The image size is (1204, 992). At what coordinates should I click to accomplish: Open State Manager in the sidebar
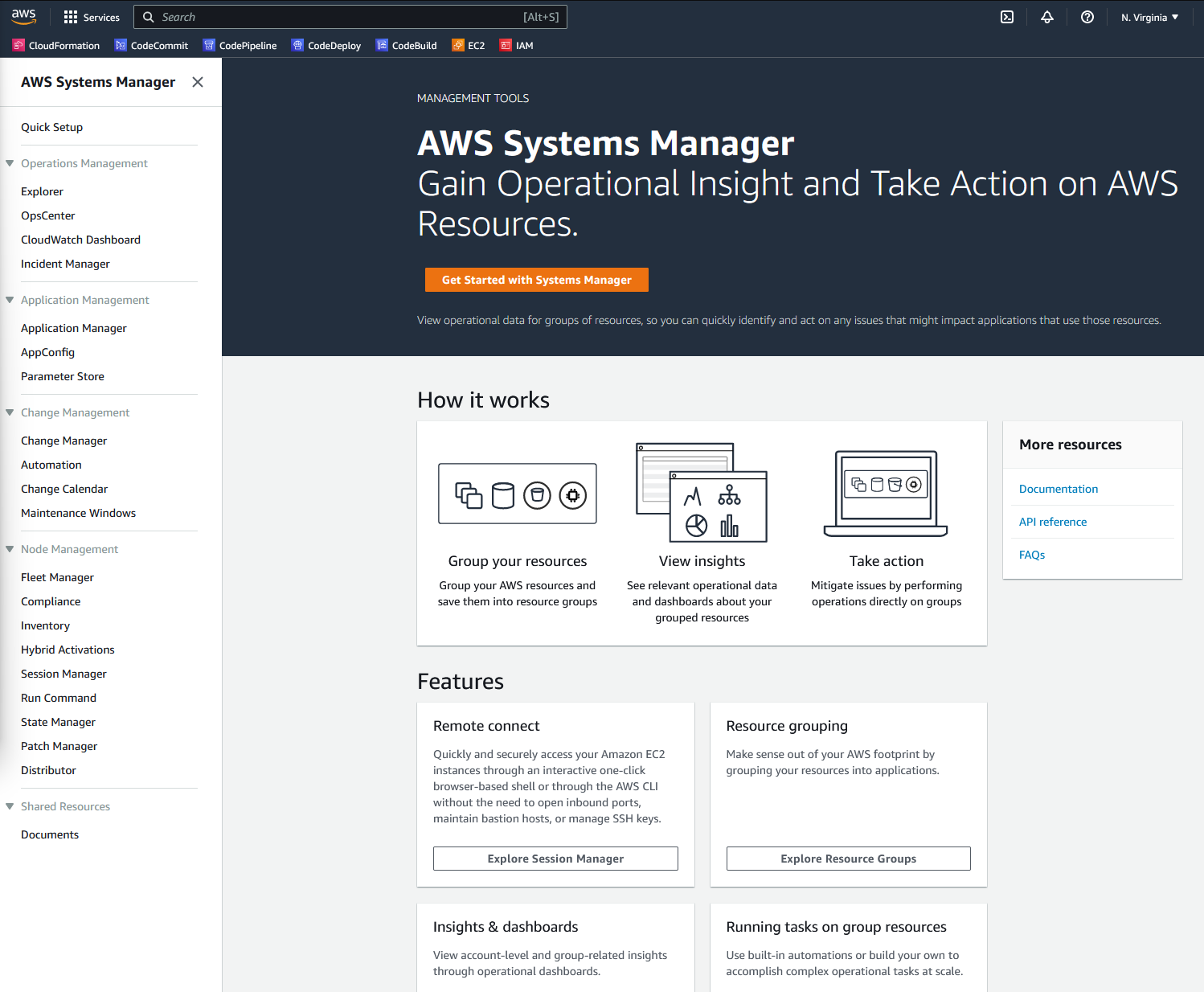(x=58, y=722)
